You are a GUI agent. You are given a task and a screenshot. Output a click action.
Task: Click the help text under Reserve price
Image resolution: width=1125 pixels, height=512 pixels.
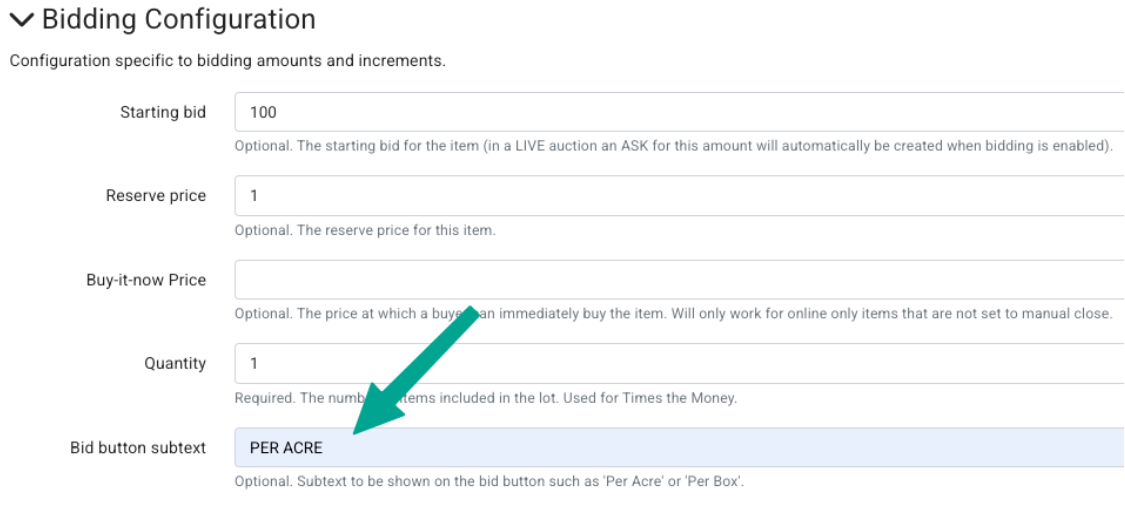coord(365,230)
